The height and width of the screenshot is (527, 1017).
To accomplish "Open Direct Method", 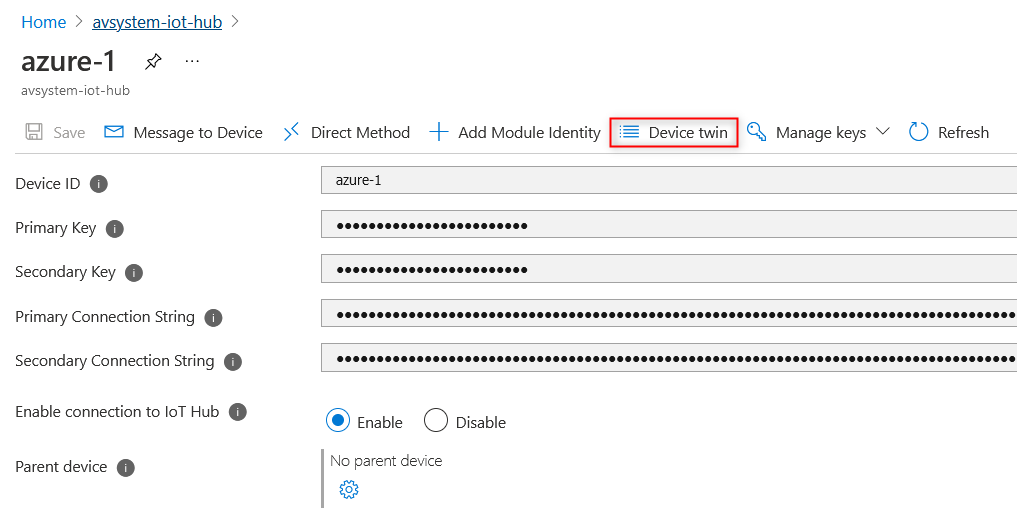I will click(361, 133).
